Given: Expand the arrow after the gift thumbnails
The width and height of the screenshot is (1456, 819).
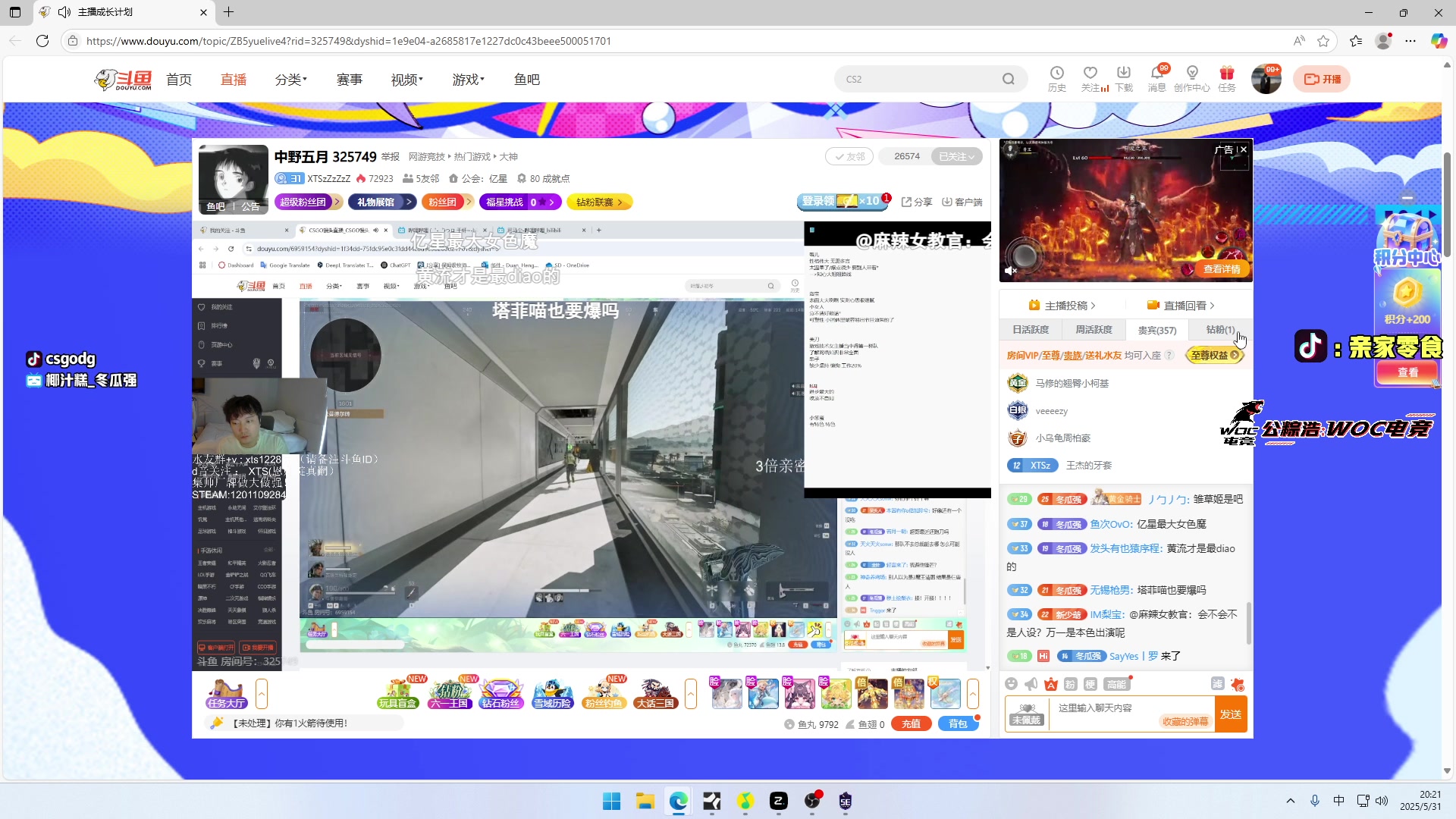Looking at the screenshot, I should [x=973, y=693].
